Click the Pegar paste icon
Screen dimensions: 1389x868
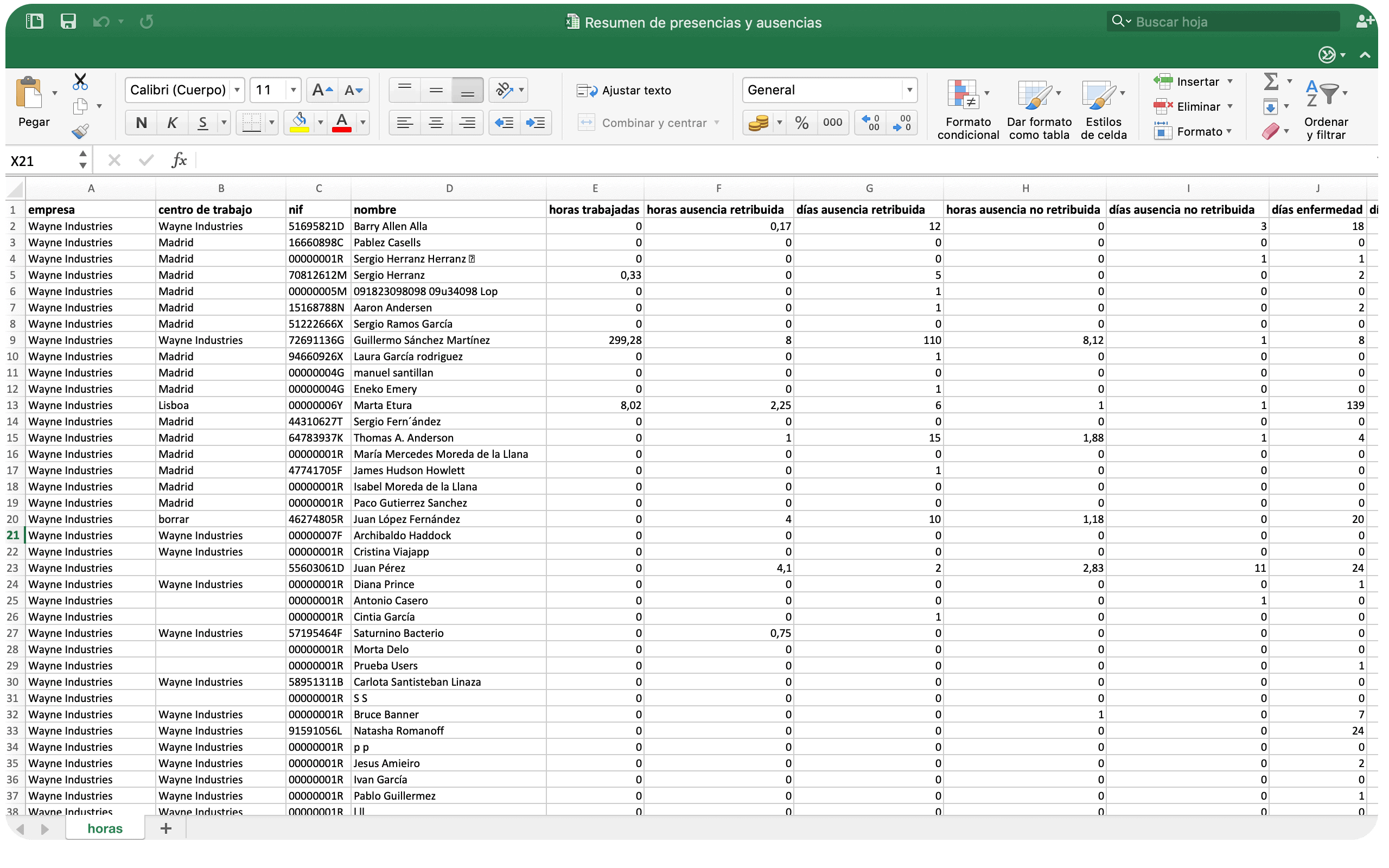30,93
